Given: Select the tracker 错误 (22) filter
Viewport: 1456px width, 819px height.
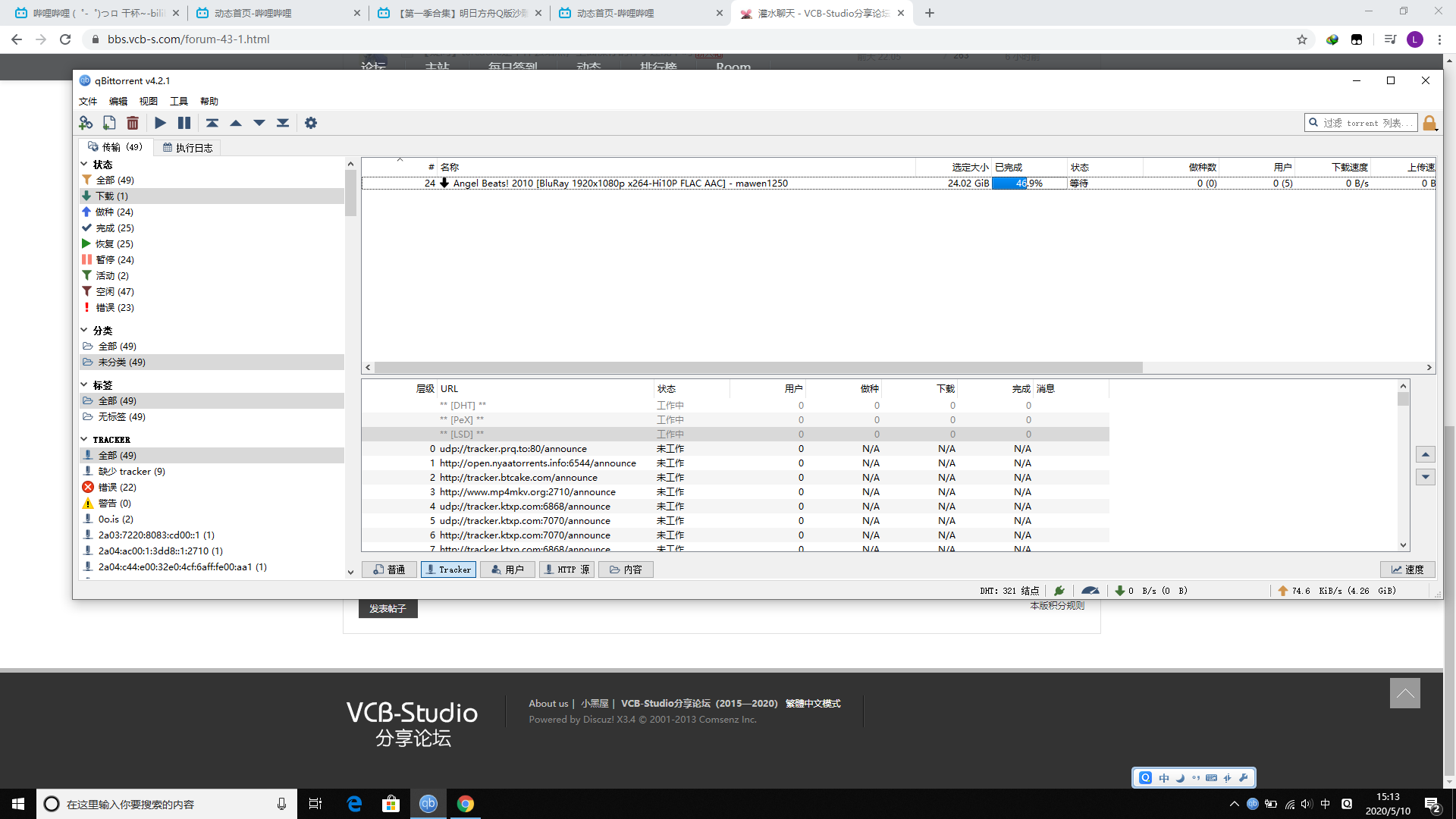Looking at the screenshot, I should [212, 487].
